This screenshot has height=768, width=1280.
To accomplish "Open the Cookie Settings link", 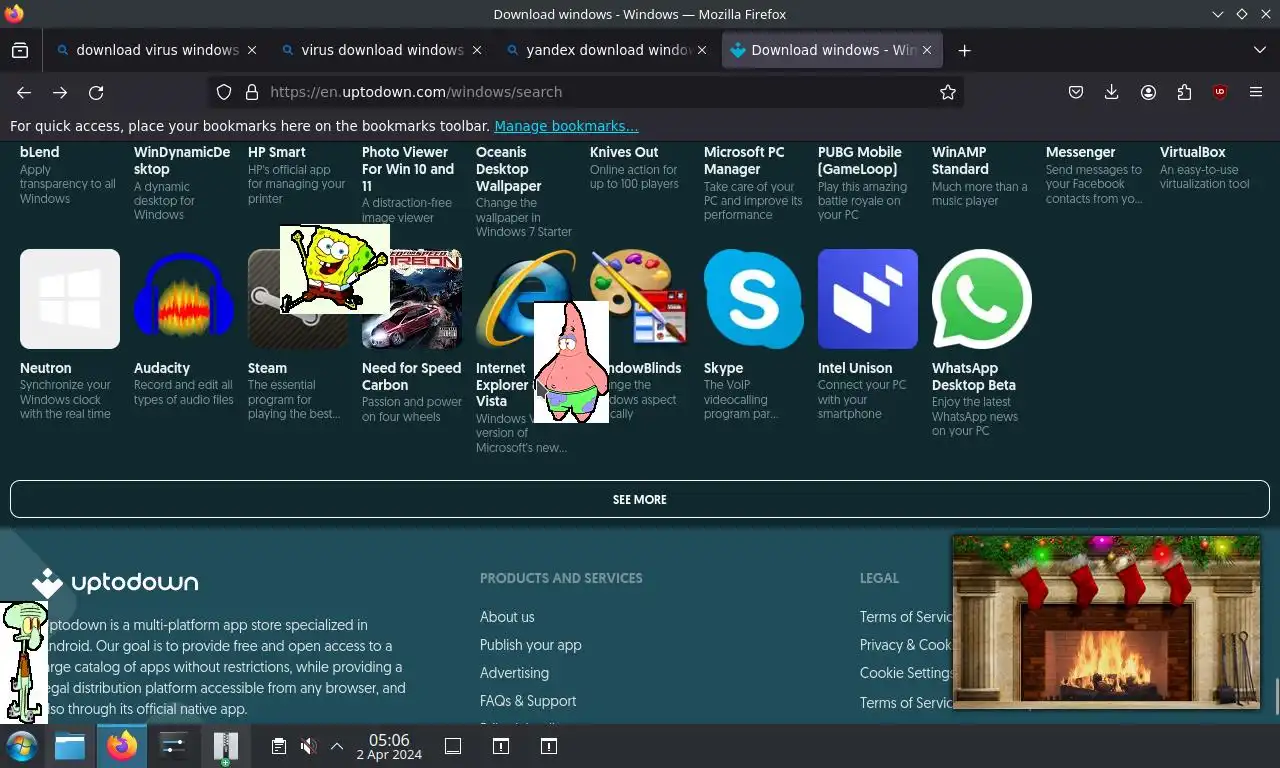I will 906,673.
